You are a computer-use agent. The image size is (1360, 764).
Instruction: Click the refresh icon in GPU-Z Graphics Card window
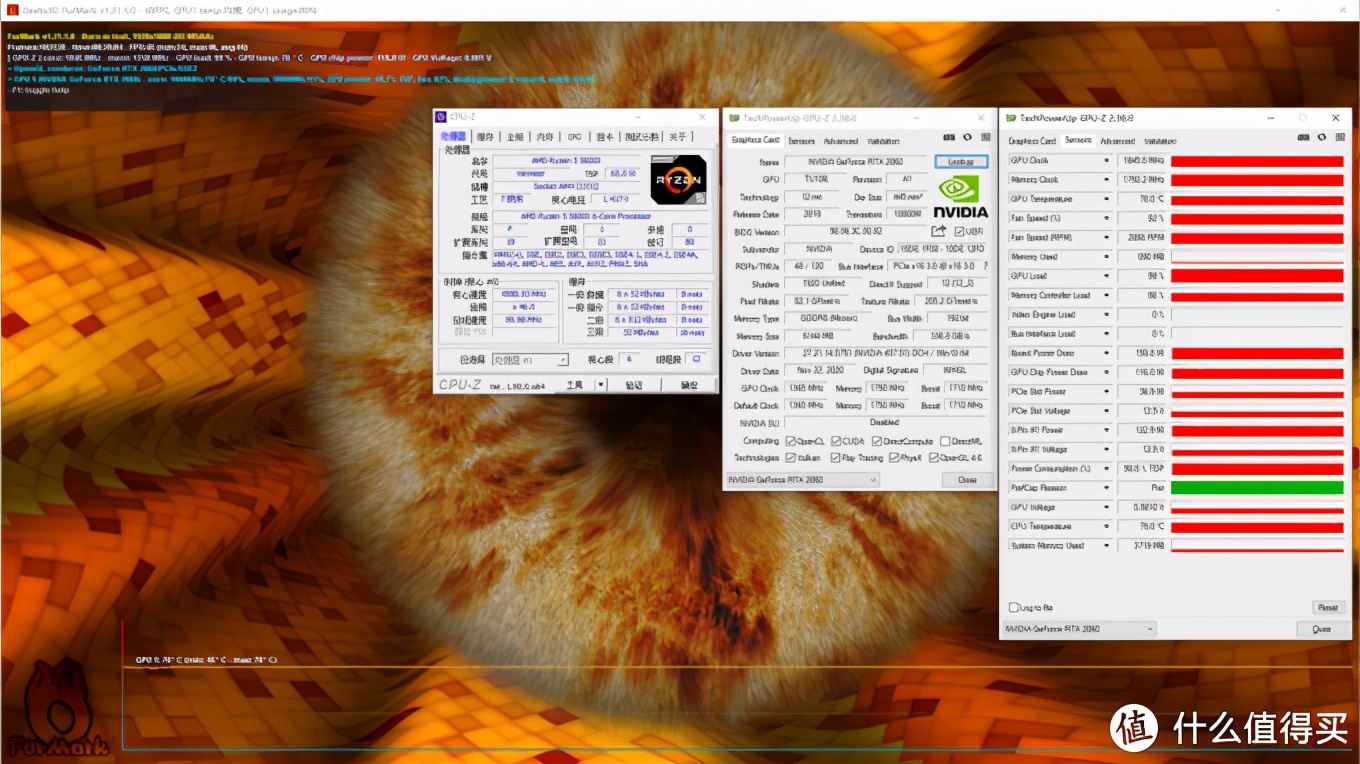point(967,138)
